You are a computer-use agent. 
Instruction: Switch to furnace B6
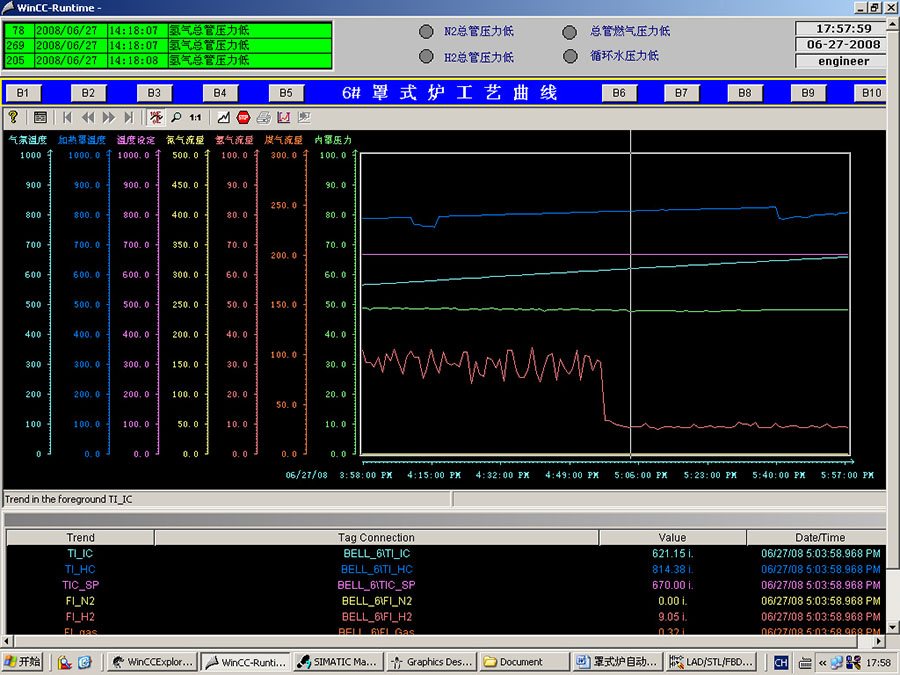point(619,93)
